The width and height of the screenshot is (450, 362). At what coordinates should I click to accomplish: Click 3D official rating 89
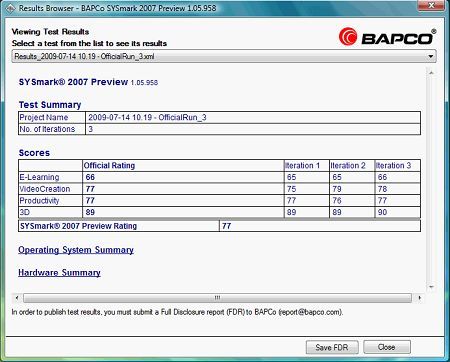pyautogui.click(x=90, y=212)
